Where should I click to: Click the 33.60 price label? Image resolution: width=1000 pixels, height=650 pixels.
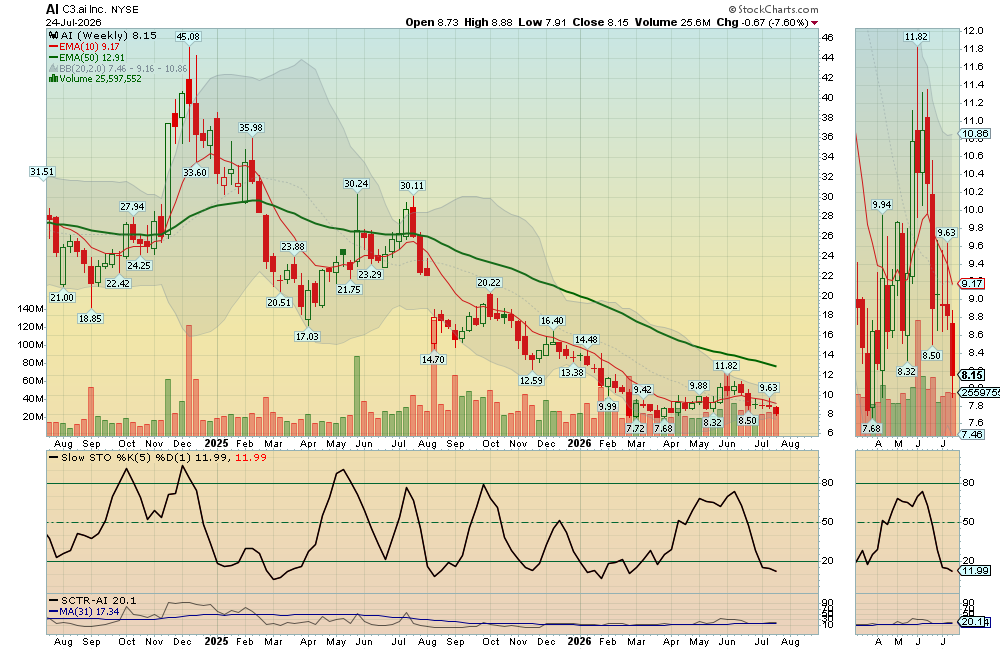coord(195,172)
